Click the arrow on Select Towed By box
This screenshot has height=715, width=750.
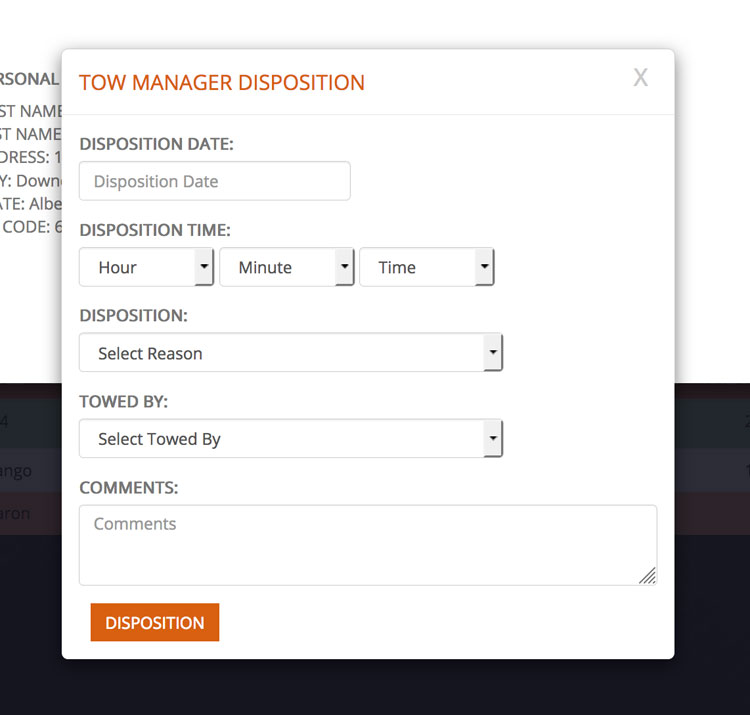click(493, 439)
